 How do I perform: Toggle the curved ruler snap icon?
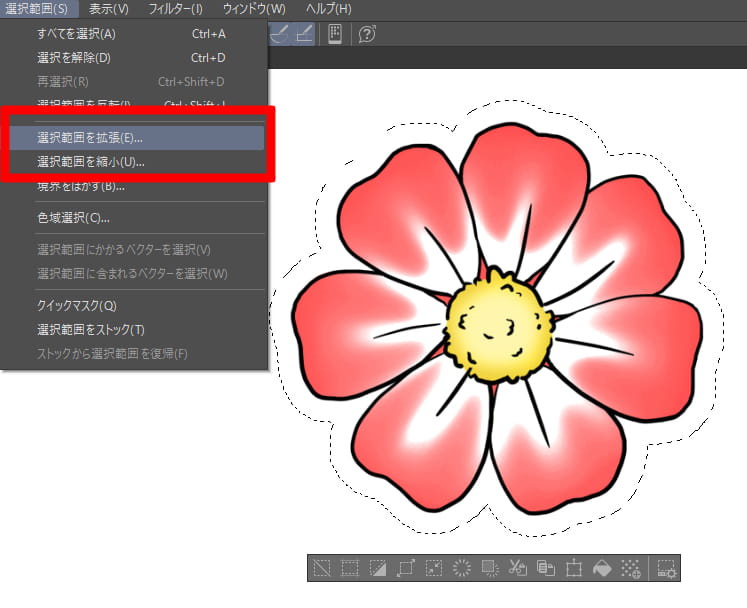pos(280,34)
